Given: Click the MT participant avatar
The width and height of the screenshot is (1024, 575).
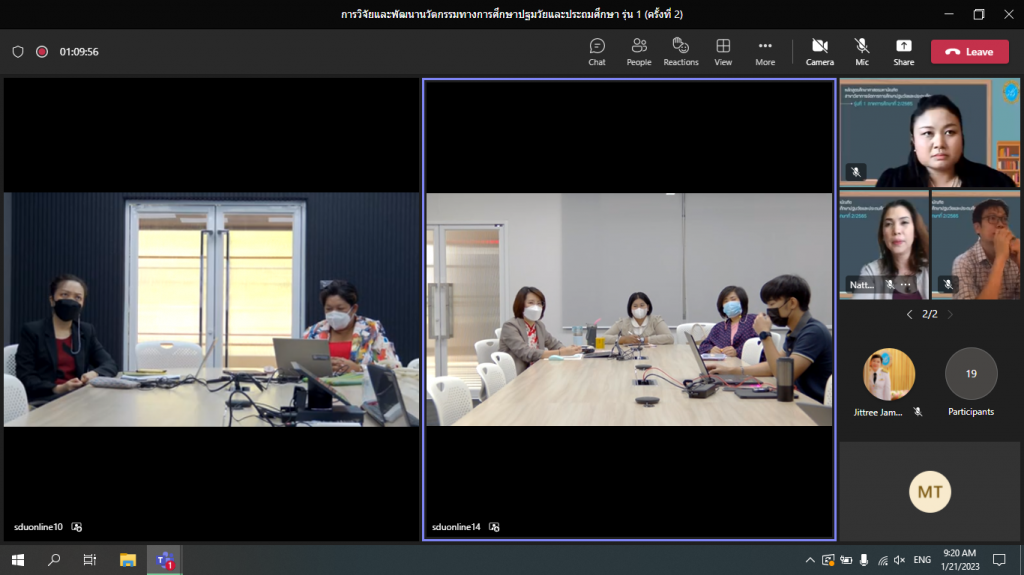Looking at the screenshot, I should click(x=930, y=491).
